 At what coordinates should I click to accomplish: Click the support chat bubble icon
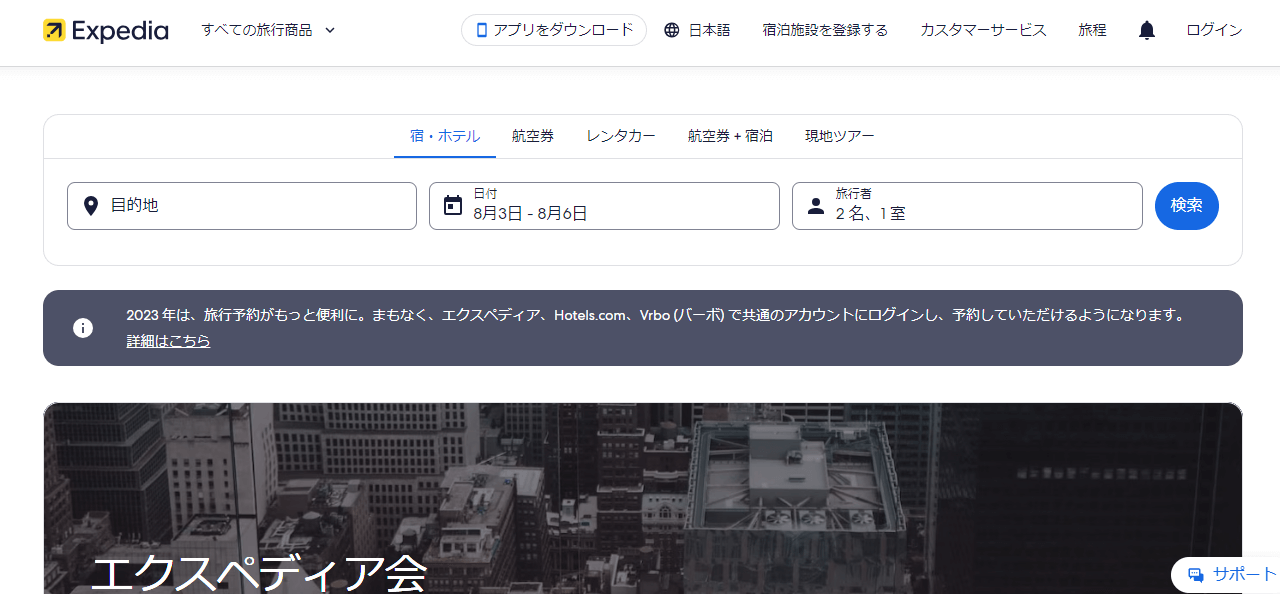coord(1195,574)
